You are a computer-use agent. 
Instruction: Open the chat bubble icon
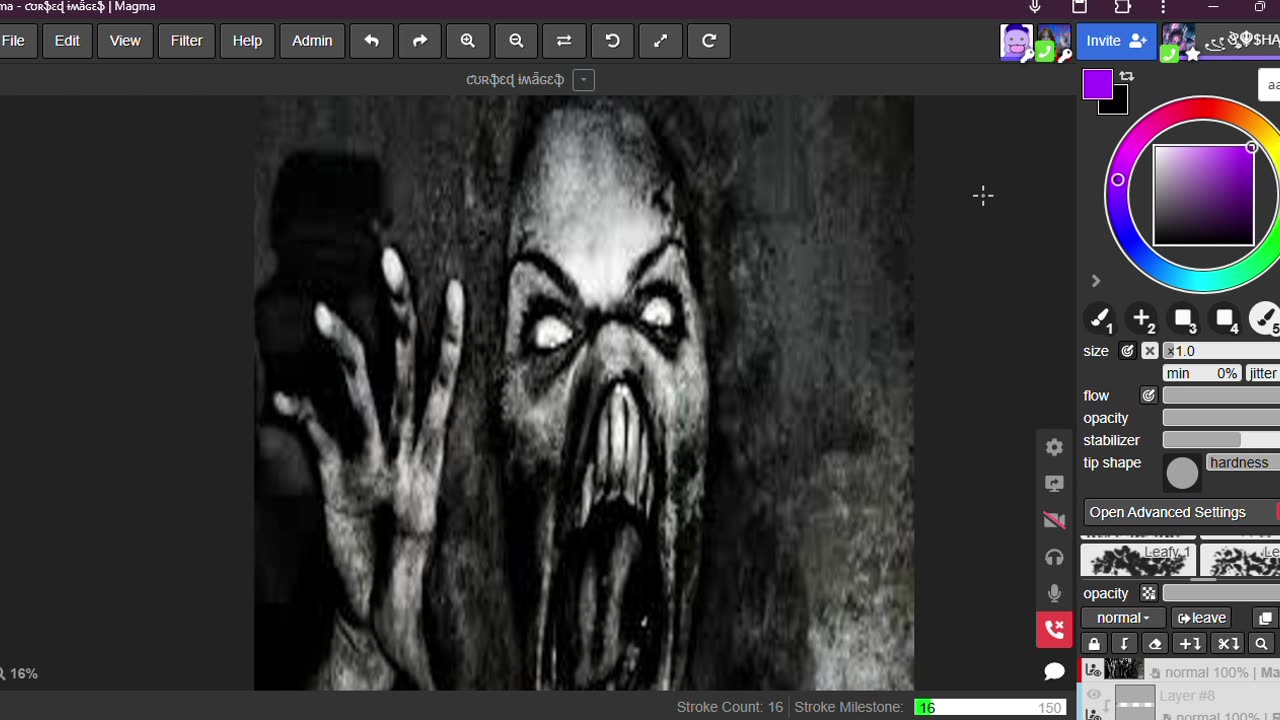1054,671
